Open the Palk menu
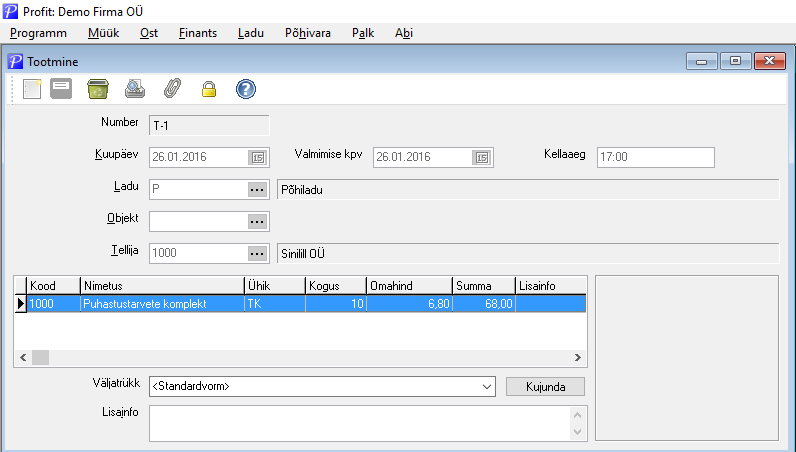This screenshot has width=796, height=452. click(x=363, y=33)
